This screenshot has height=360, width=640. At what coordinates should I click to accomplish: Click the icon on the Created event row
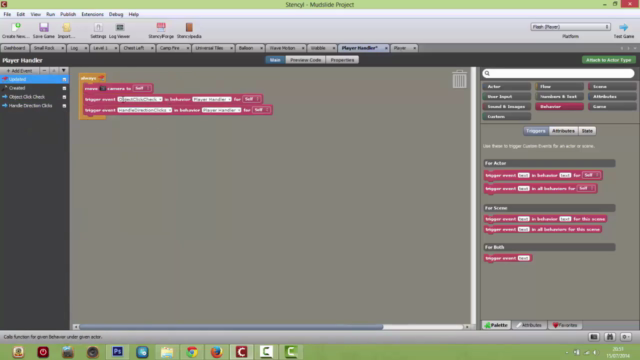tap(5, 88)
